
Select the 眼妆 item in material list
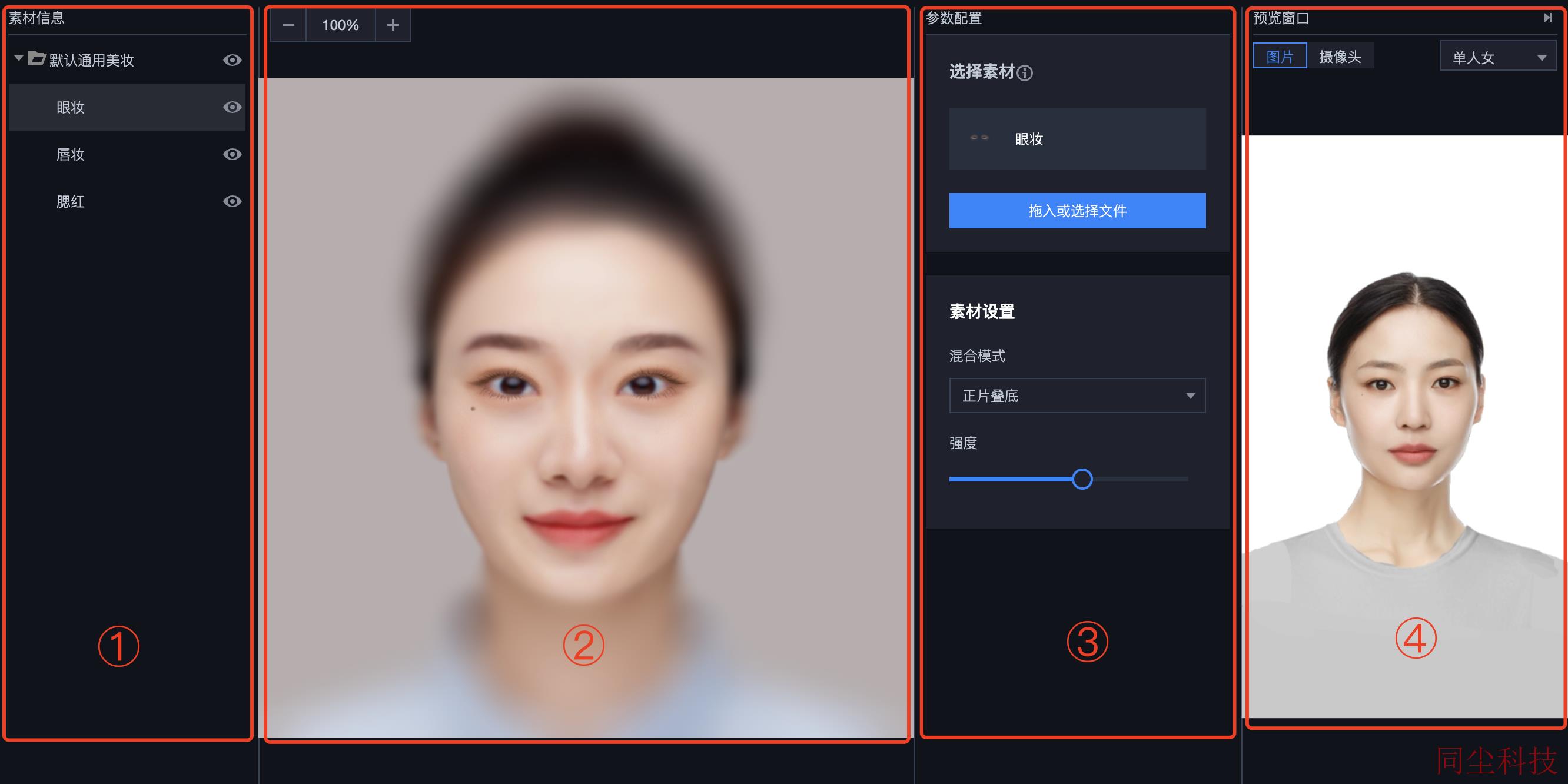coord(127,107)
